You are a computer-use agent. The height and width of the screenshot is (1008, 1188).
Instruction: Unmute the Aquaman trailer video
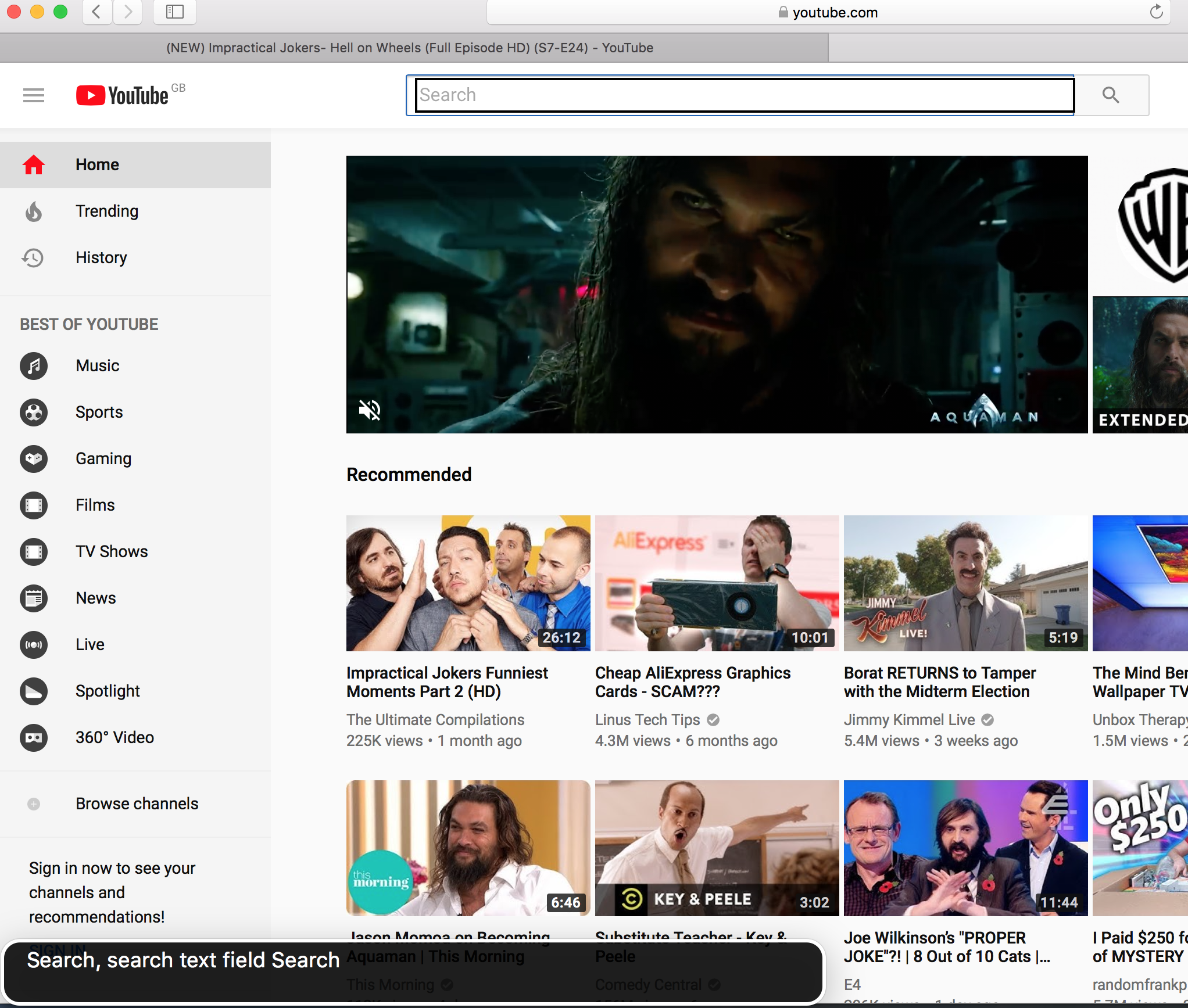370,410
